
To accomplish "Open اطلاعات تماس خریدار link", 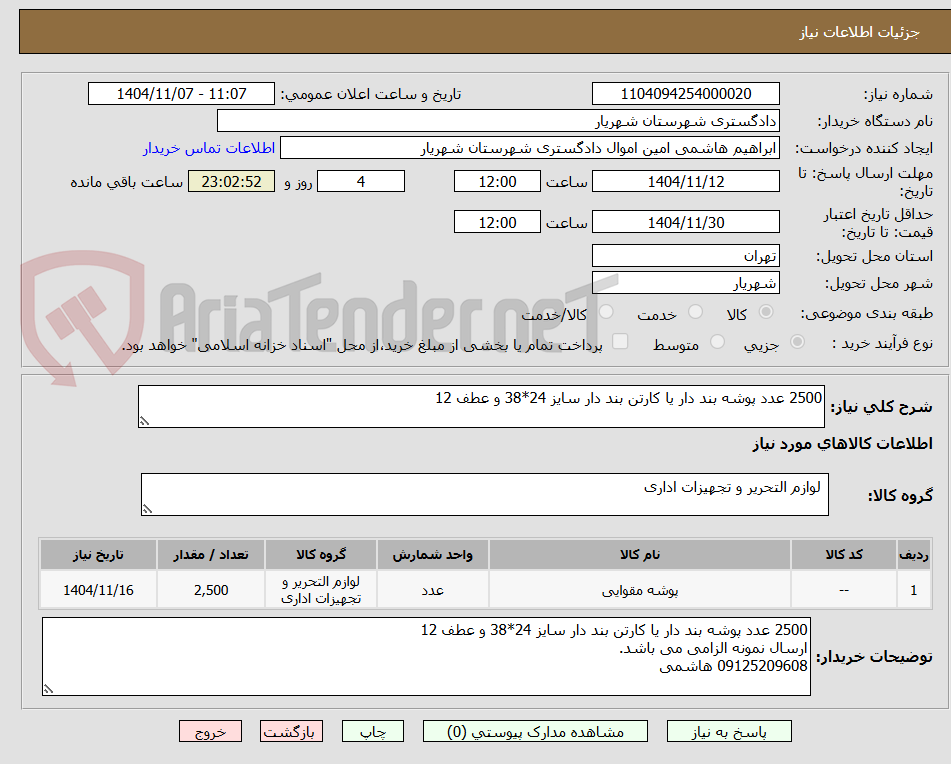I will pos(209,148).
